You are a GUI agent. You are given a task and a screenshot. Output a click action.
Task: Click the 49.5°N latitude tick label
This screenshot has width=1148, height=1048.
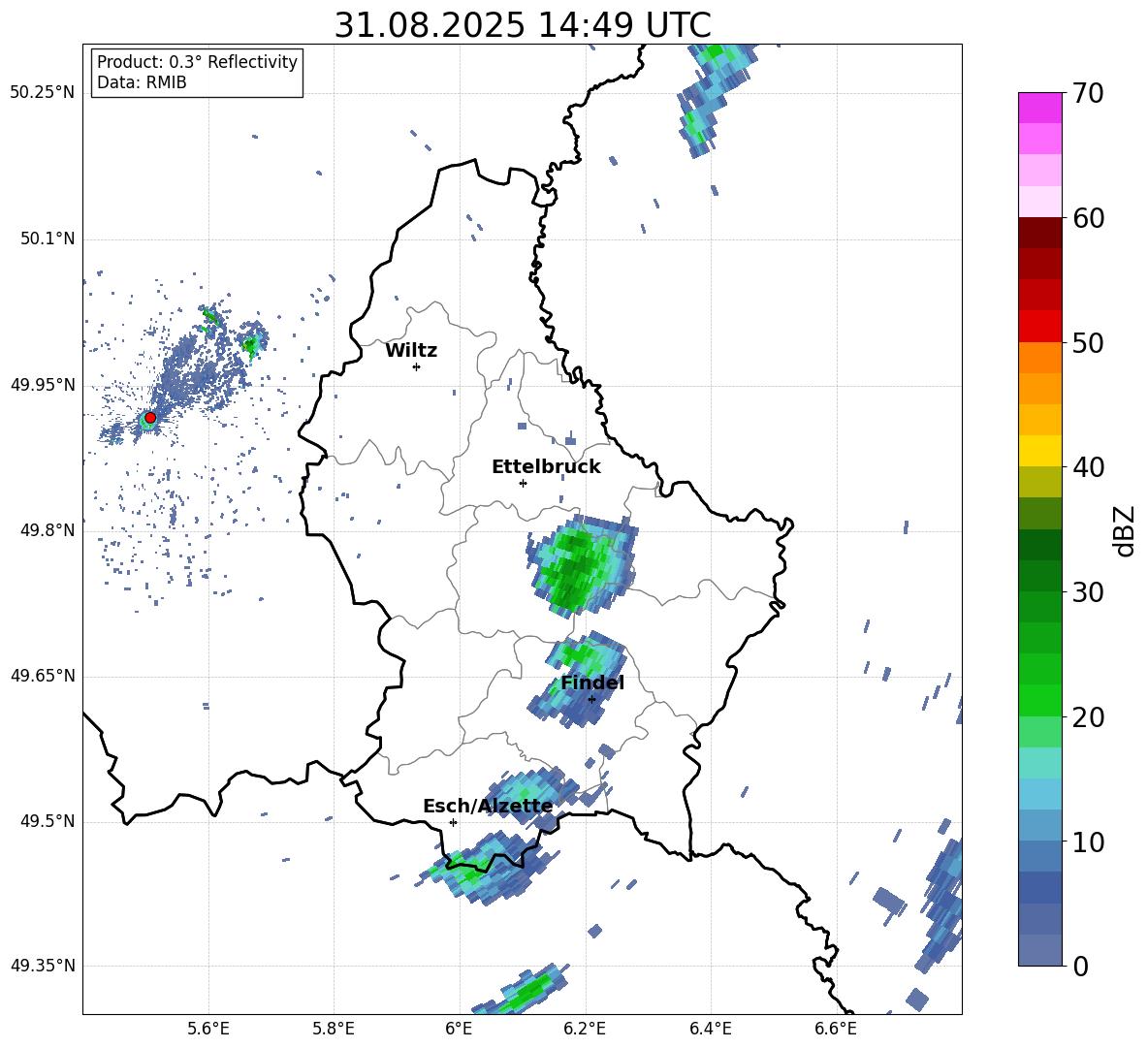[x=48, y=821]
